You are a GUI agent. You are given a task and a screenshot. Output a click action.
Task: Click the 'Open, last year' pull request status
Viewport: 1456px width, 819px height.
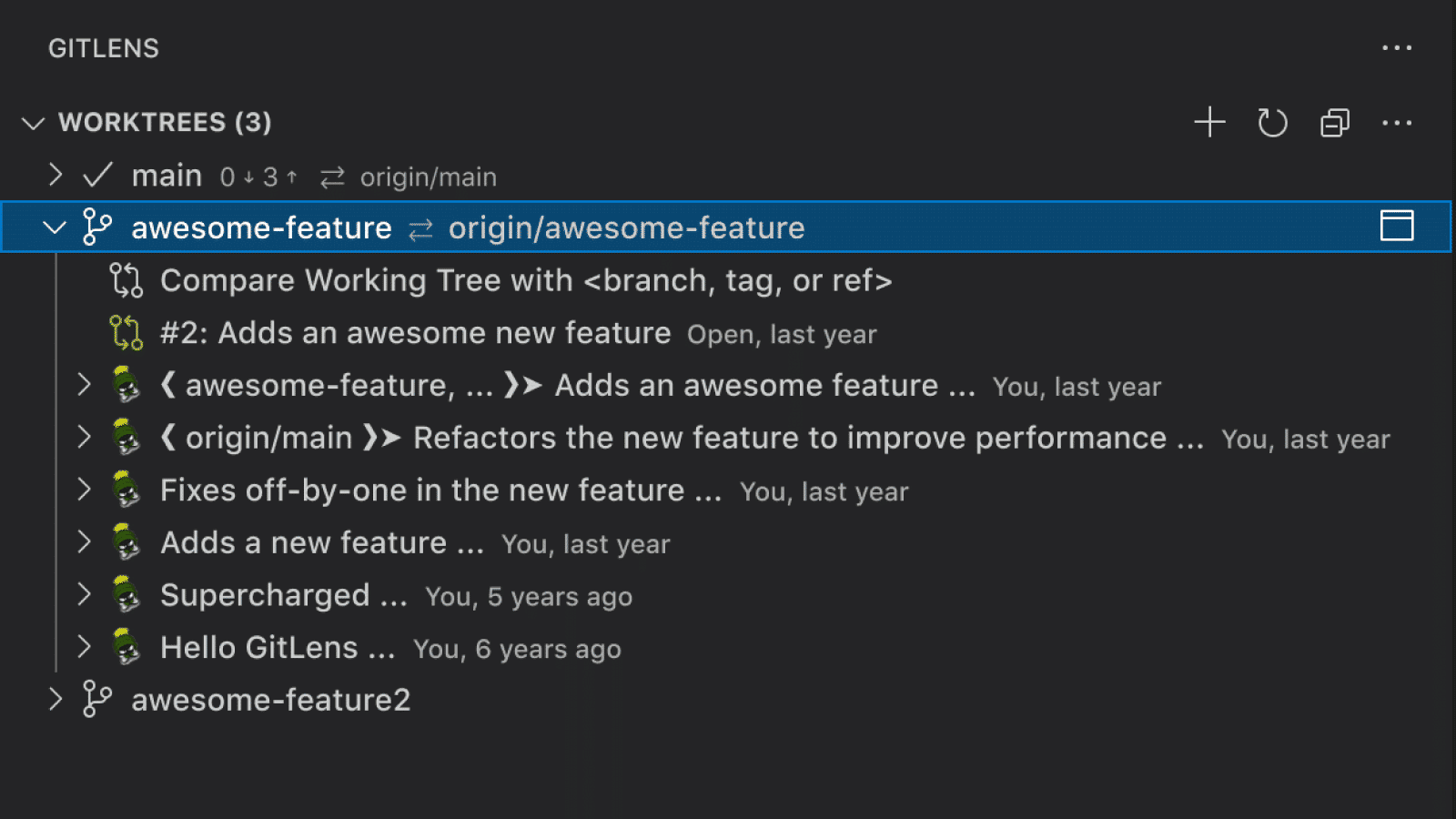[782, 335]
